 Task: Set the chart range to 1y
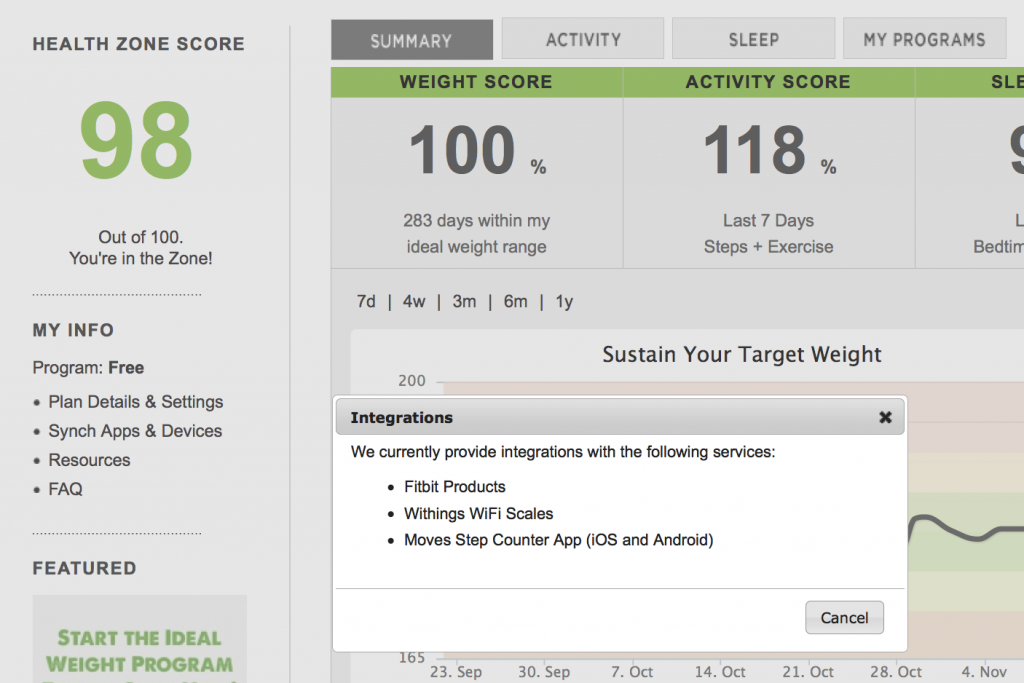[x=564, y=302]
